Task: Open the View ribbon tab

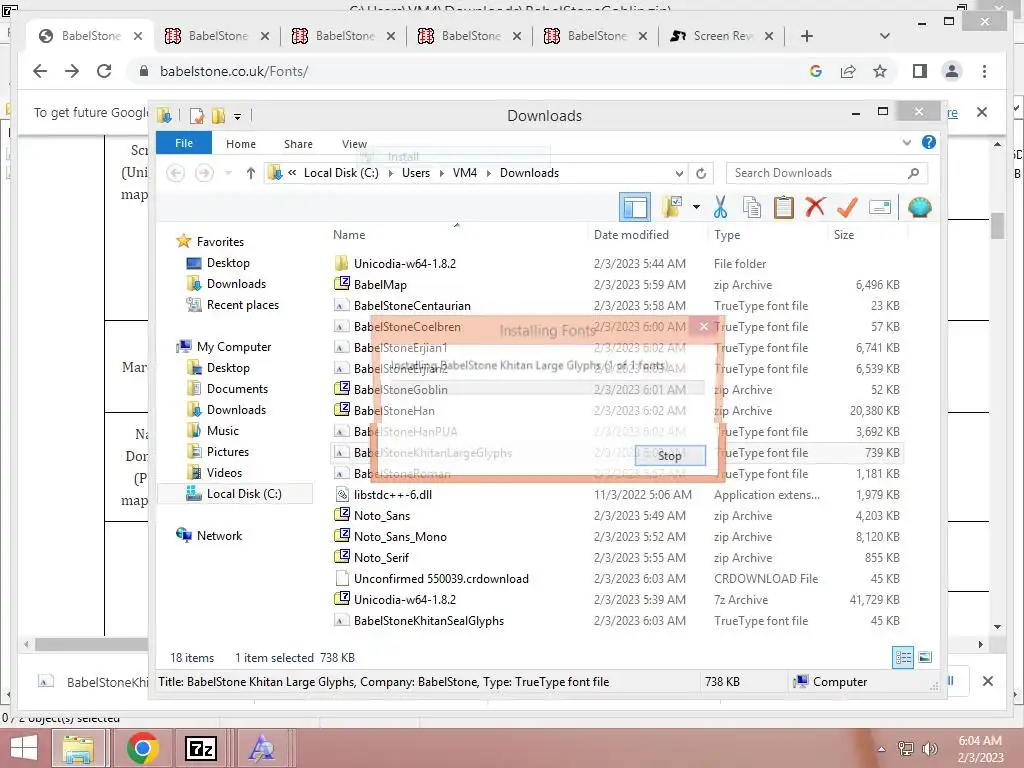Action: [354, 144]
